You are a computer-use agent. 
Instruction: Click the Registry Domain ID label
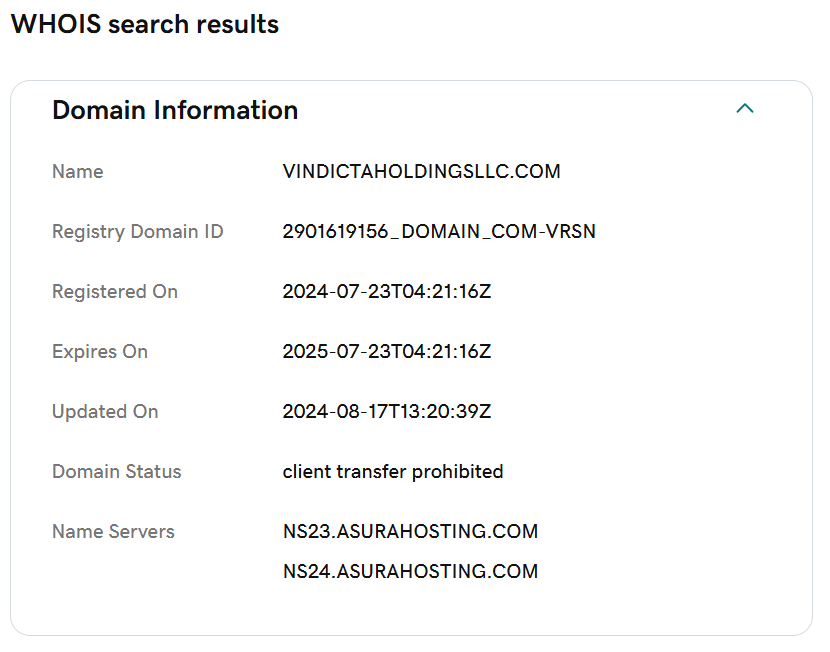(x=138, y=232)
